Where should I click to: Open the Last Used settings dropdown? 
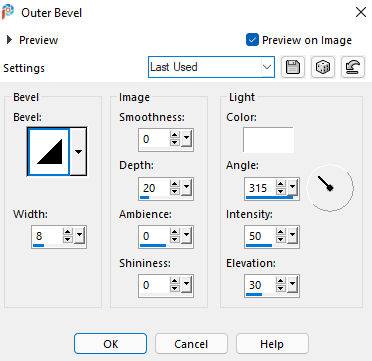[x=211, y=67]
